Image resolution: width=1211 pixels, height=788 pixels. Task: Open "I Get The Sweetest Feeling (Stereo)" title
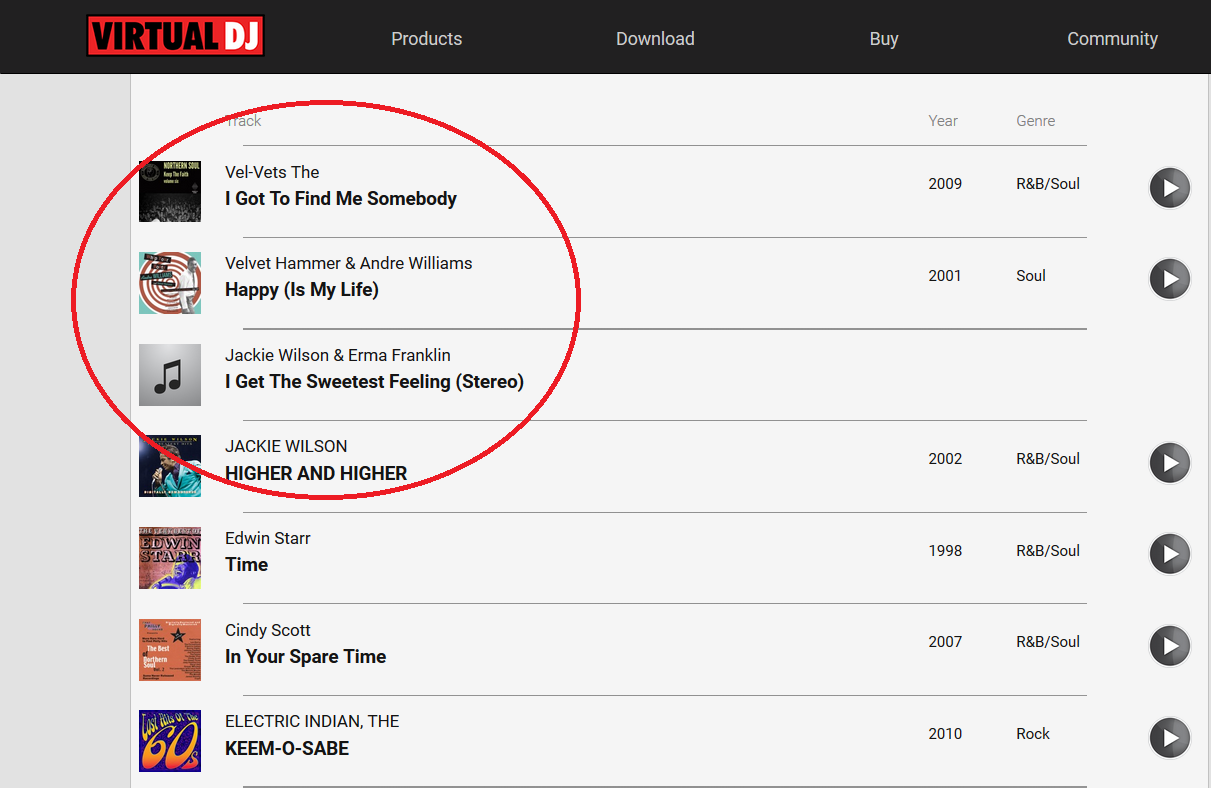point(374,382)
